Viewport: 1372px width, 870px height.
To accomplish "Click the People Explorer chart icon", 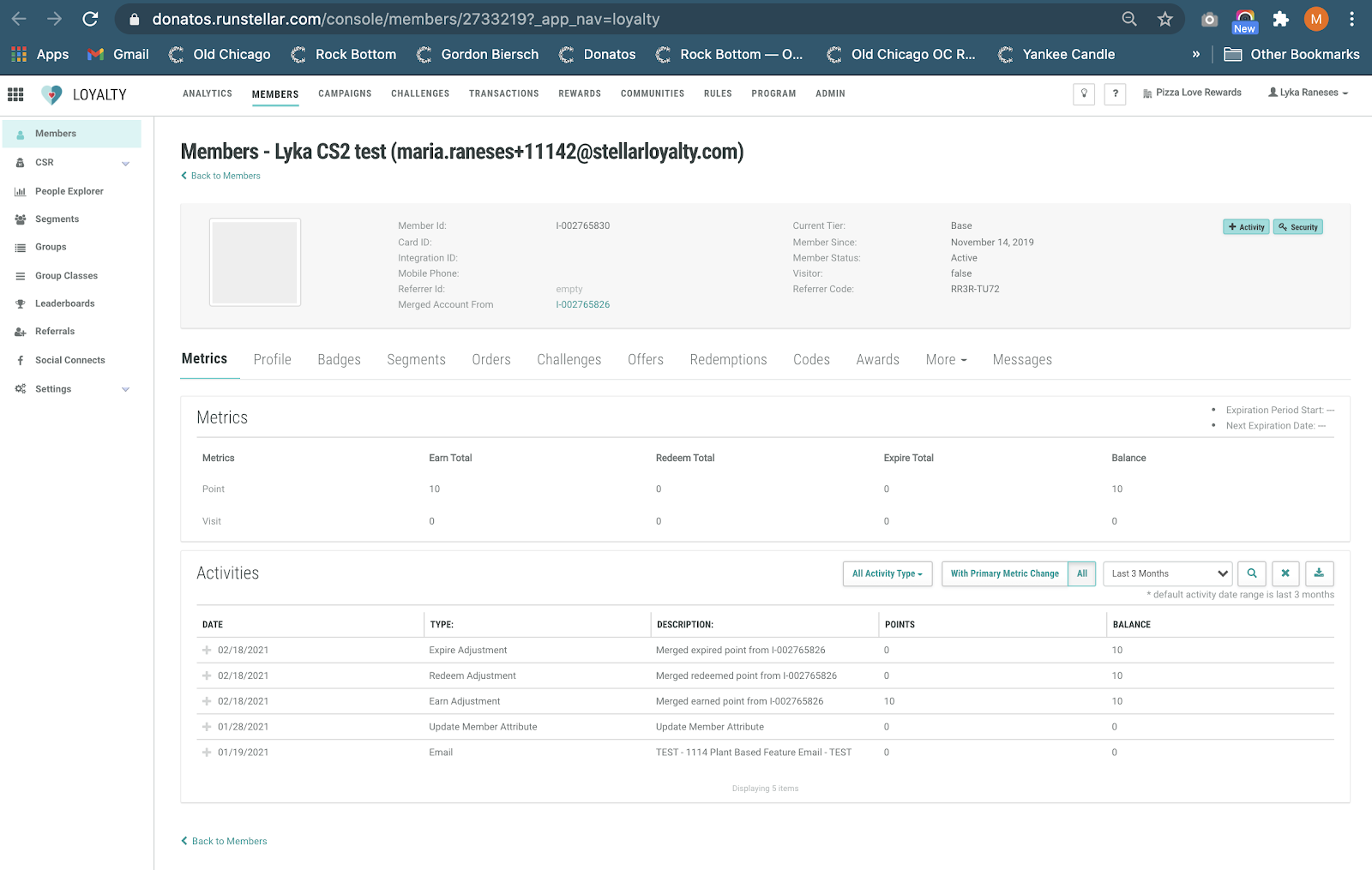I will (x=21, y=192).
